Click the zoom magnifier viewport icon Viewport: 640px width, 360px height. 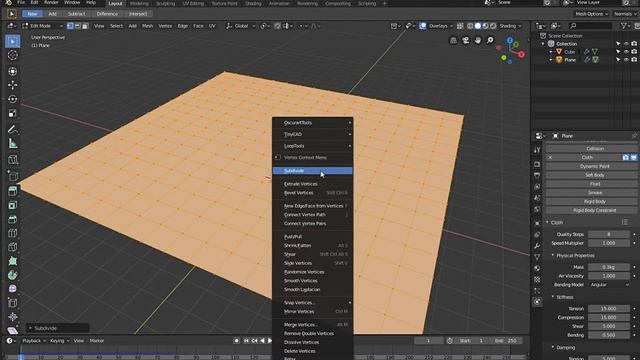tap(490, 40)
